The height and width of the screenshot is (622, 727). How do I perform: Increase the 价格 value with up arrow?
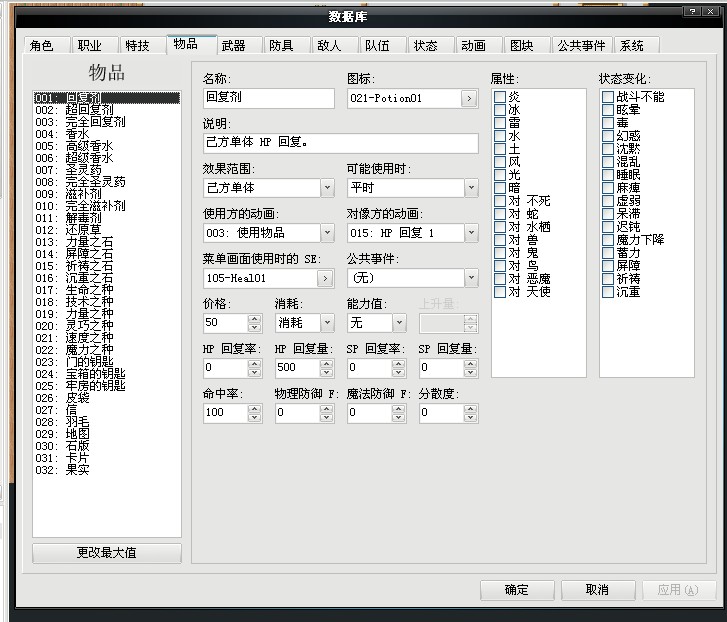[x=254, y=319]
